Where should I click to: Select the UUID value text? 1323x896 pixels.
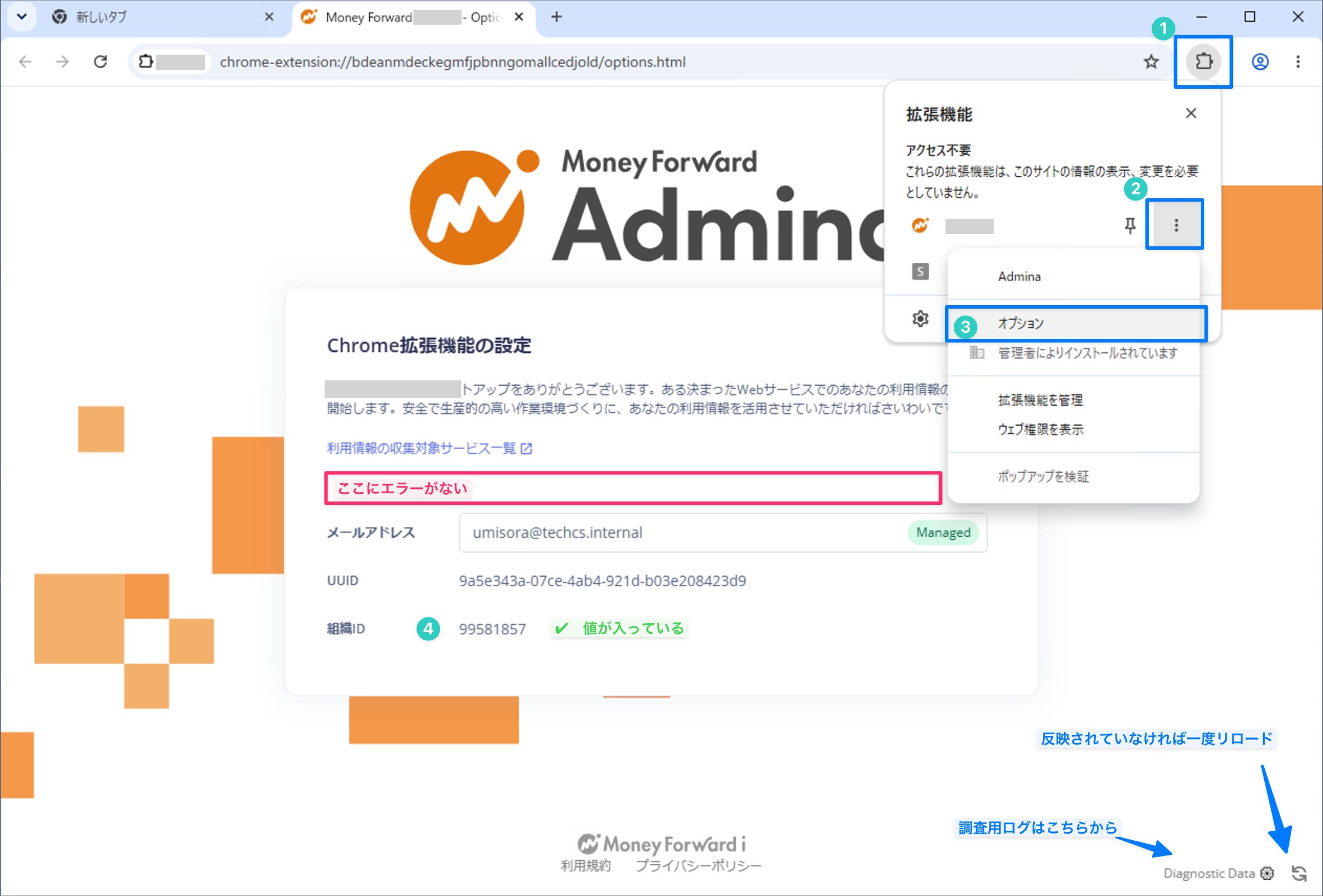pyautogui.click(x=602, y=581)
